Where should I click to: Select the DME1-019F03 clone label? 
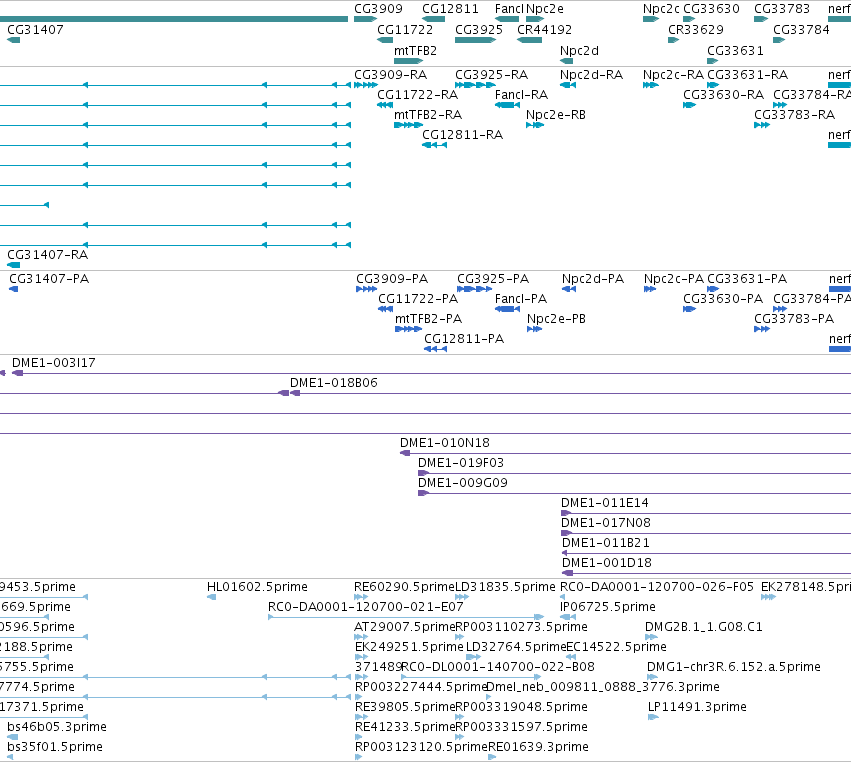tap(461, 463)
